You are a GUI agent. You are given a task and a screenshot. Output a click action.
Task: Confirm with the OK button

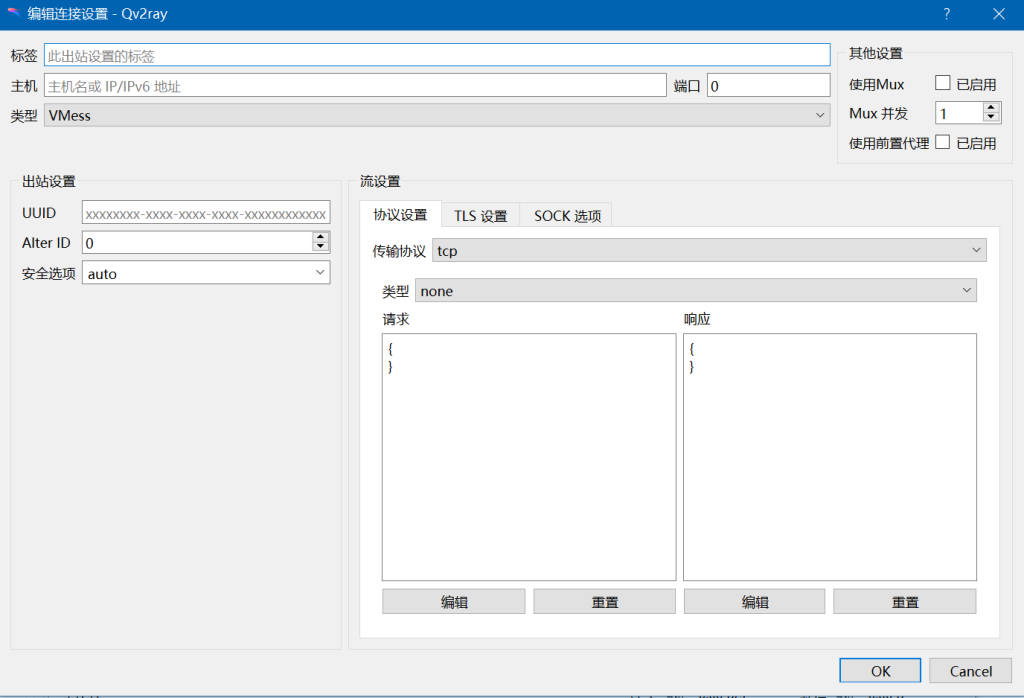(x=880, y=671)
